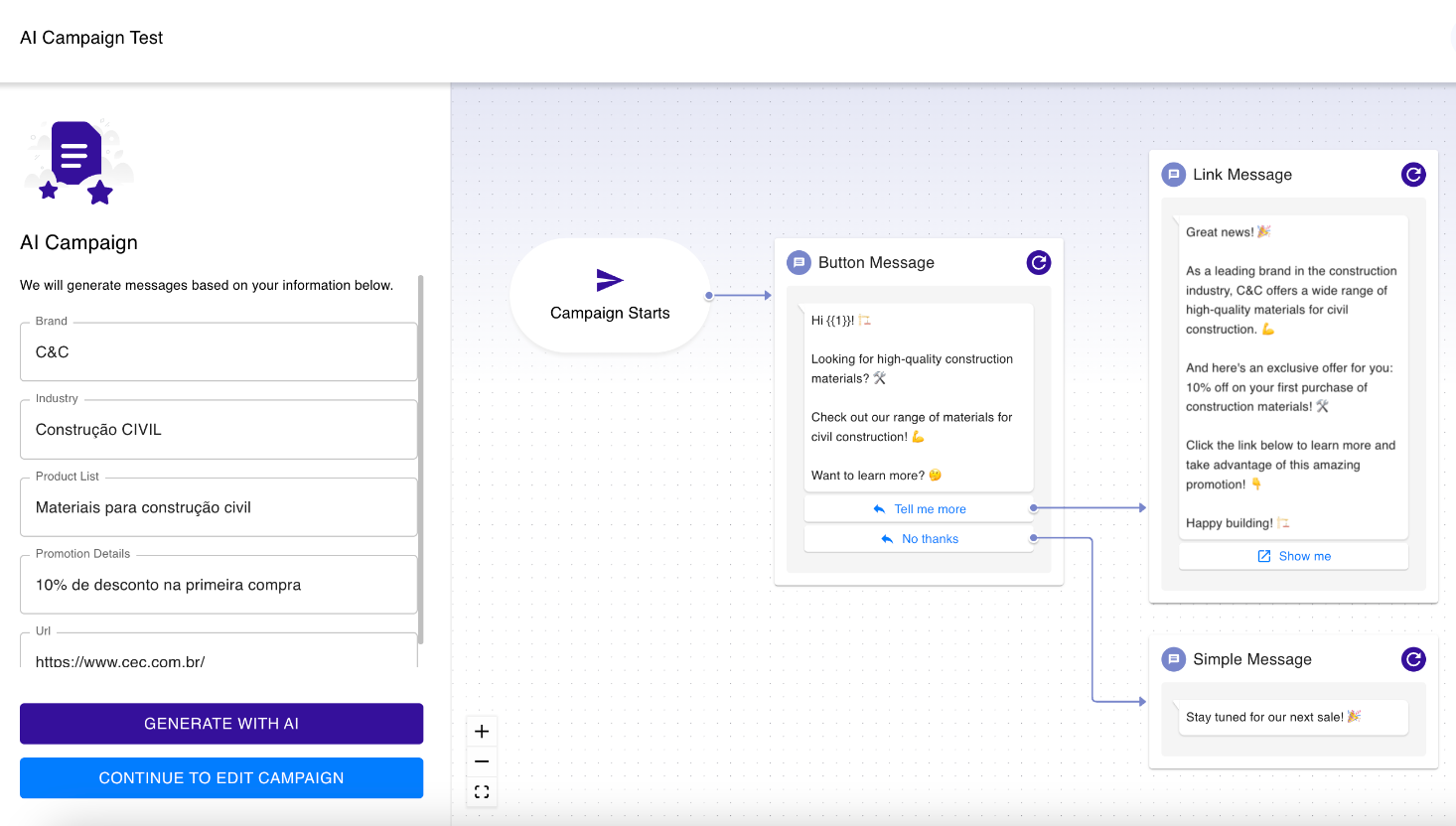Click the Campaign Starts paper plane icon
This screenshot has width=1456, height=826.
coord(610,280)
